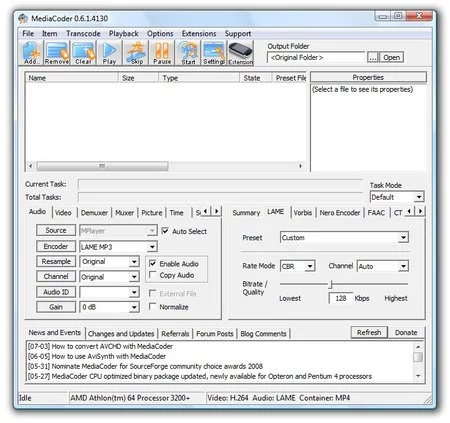Click the Skip toolbar icon
Viewport: 450px width, 423px height.
coord(136,53)
